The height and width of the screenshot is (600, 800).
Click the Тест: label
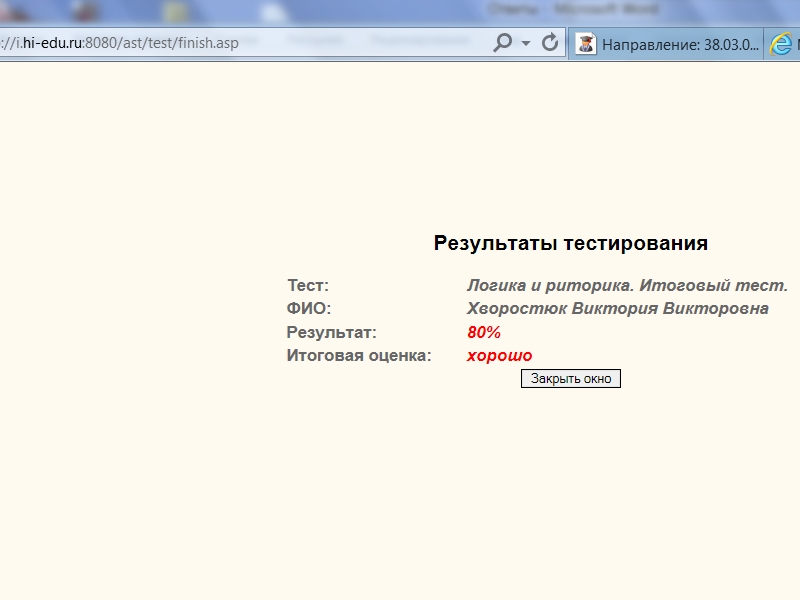[308, 286]
